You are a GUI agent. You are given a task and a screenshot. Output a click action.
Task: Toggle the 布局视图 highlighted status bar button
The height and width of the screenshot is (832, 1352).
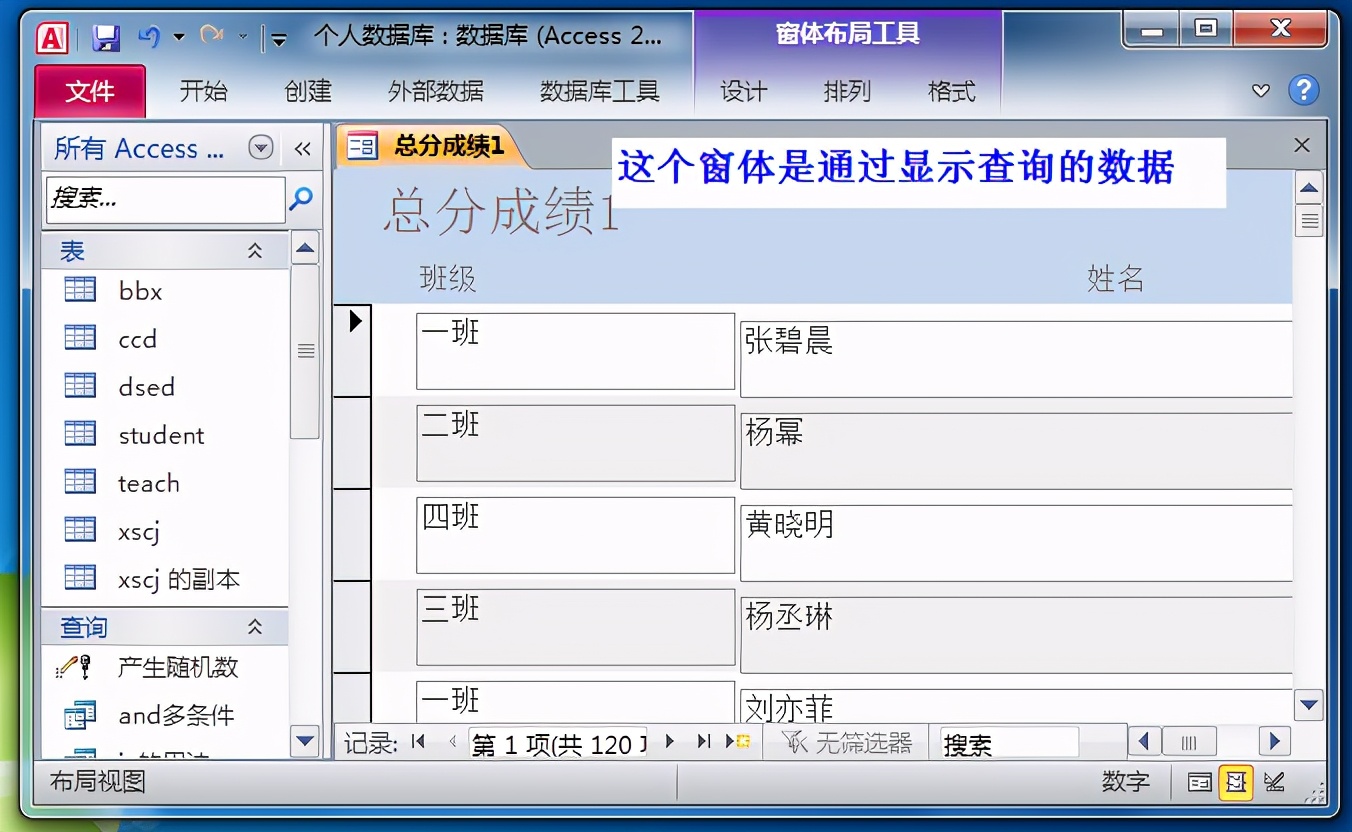1237,783
